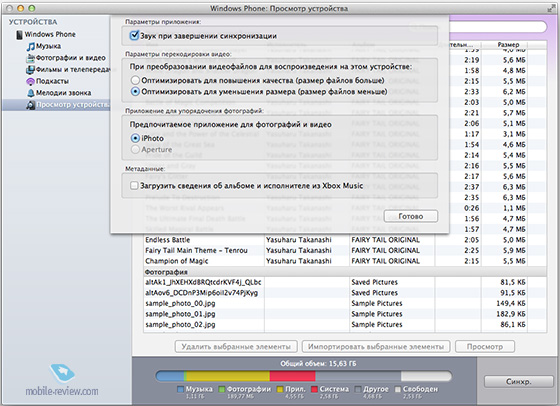Click the 182,9 КБ size cell

pyautogui.click(x=511, y=314)
